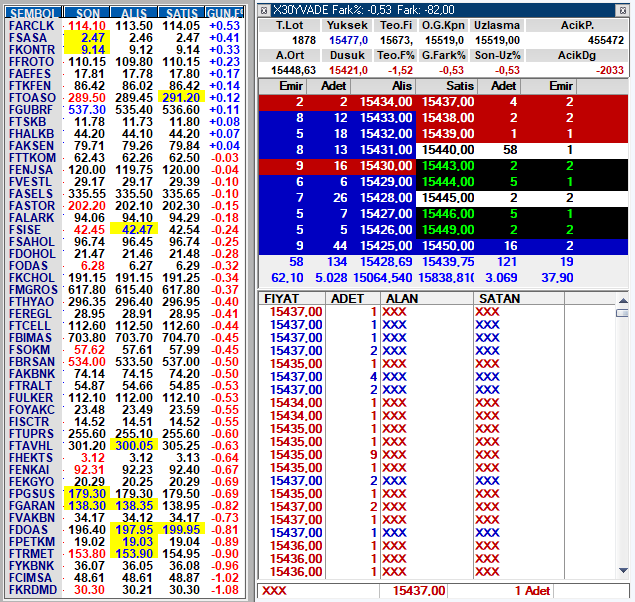Click last trade price 15437,00 in status bar
Screen dimensions: 635x602
[418, 591]
